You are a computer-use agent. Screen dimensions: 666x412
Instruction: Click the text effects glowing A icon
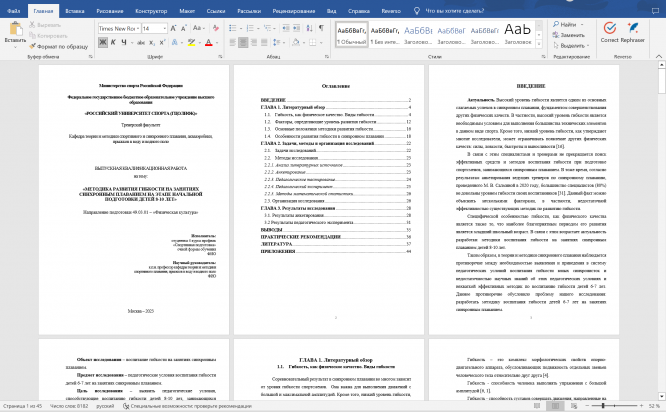pyautogui.click(x=174, y=42)
